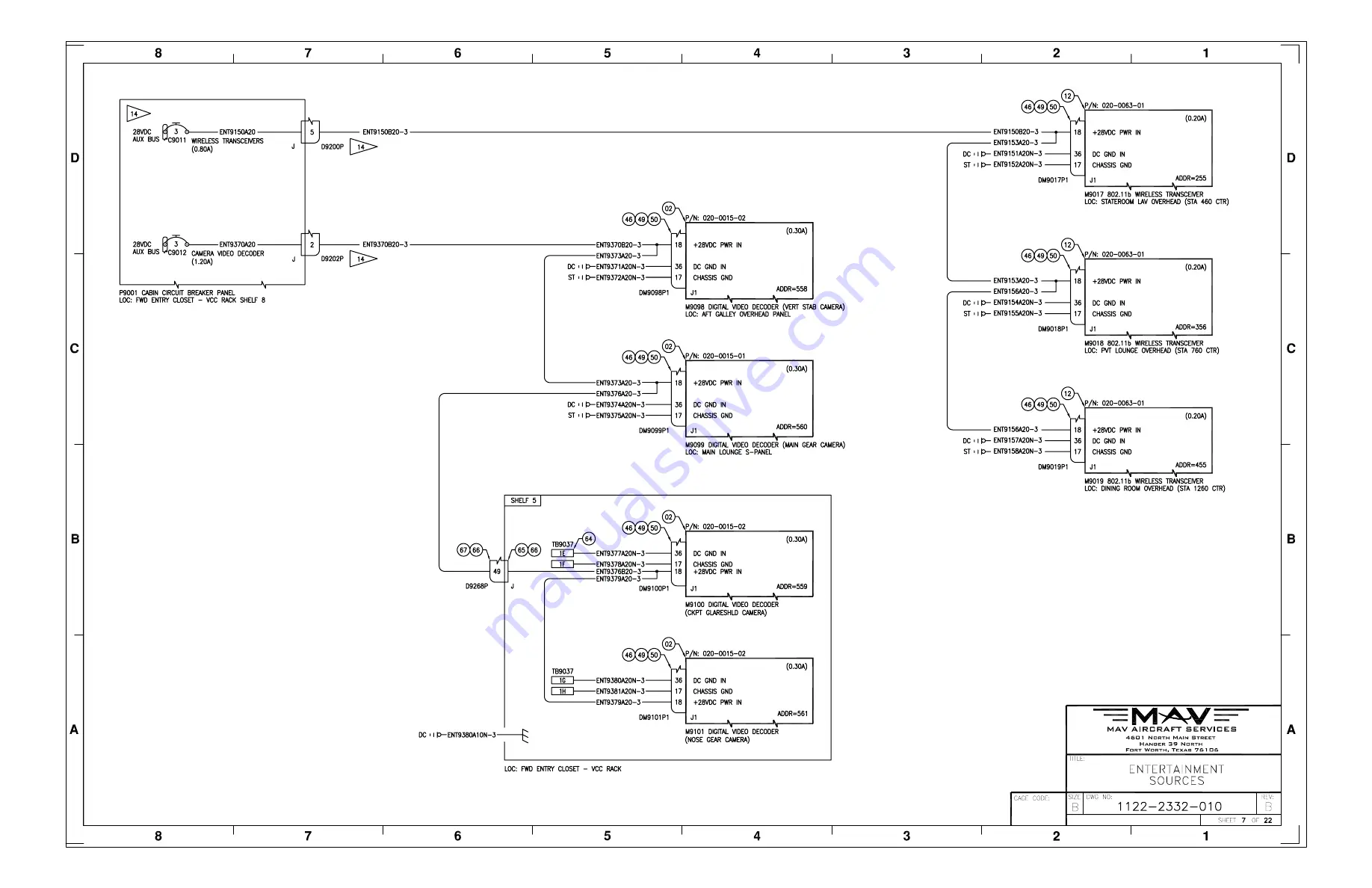Viewport: 1372px width, 888px height.
Task: Click the flag 14 triangle beside D9202P
Action: (x=362, y=259)
